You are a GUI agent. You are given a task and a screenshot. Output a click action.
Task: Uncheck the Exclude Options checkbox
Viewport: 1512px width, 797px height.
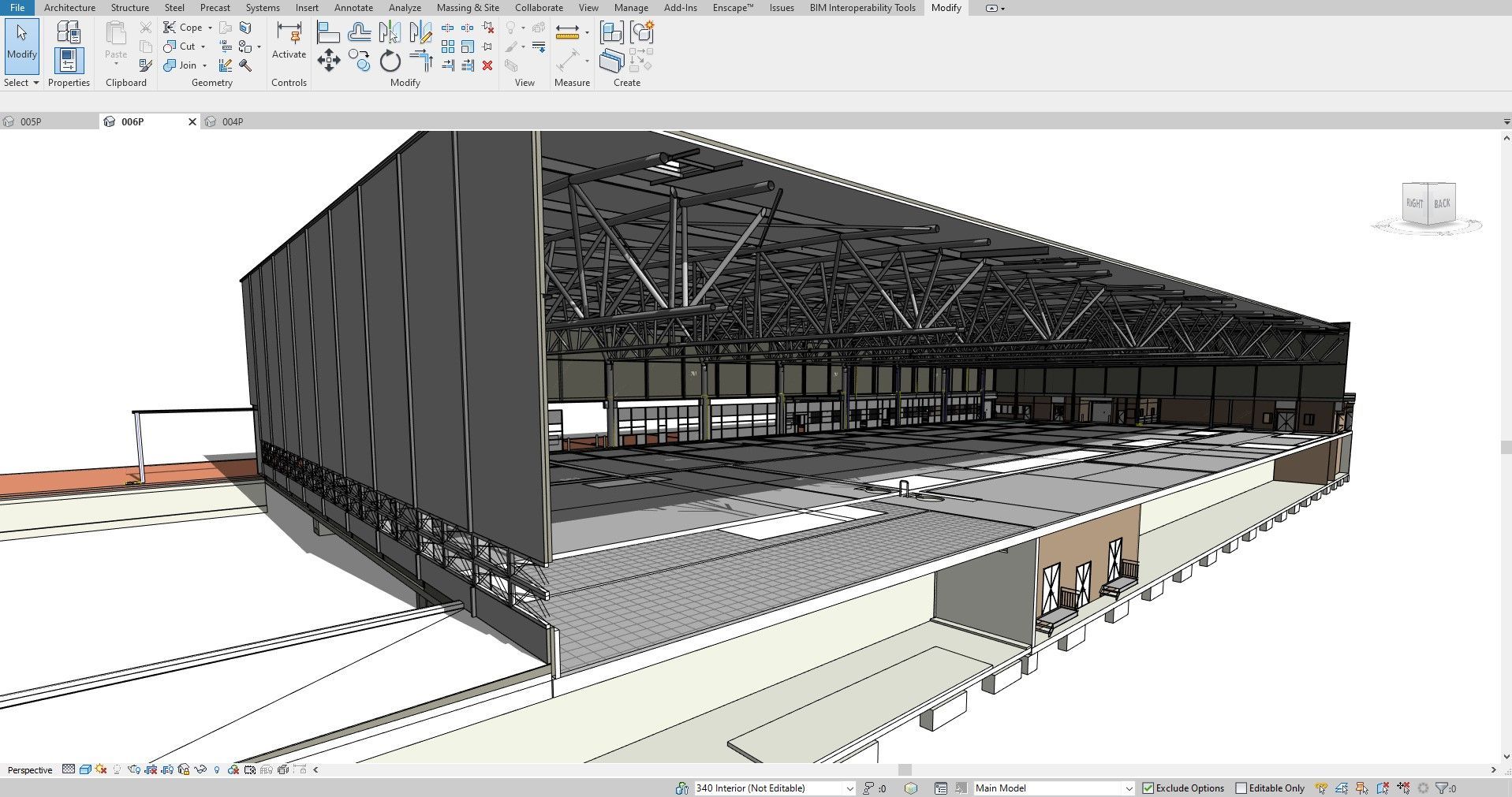(1148, 788)
